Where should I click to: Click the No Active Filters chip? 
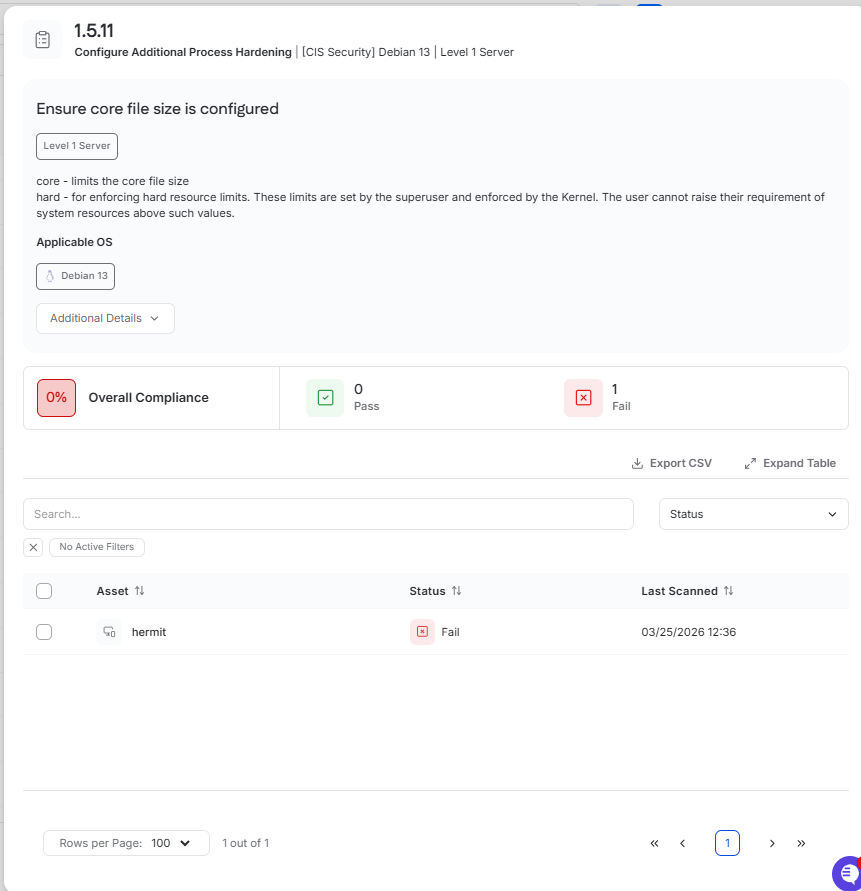(97, 547)
